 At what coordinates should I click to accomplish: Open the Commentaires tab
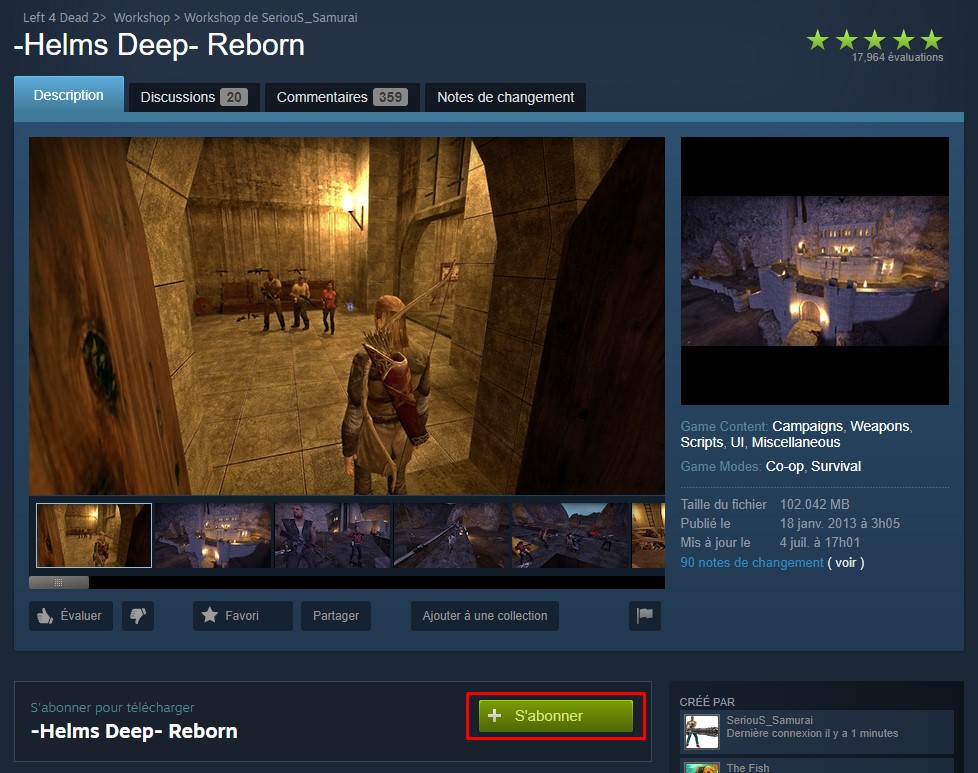(x=342, y=97)
